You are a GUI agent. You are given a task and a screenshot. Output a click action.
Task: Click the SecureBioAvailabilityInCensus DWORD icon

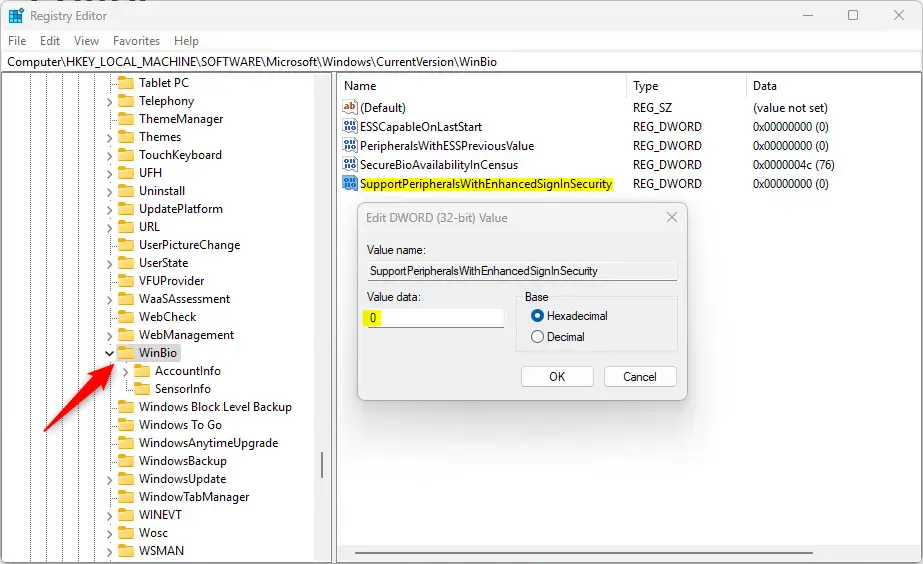pos(350,164)
